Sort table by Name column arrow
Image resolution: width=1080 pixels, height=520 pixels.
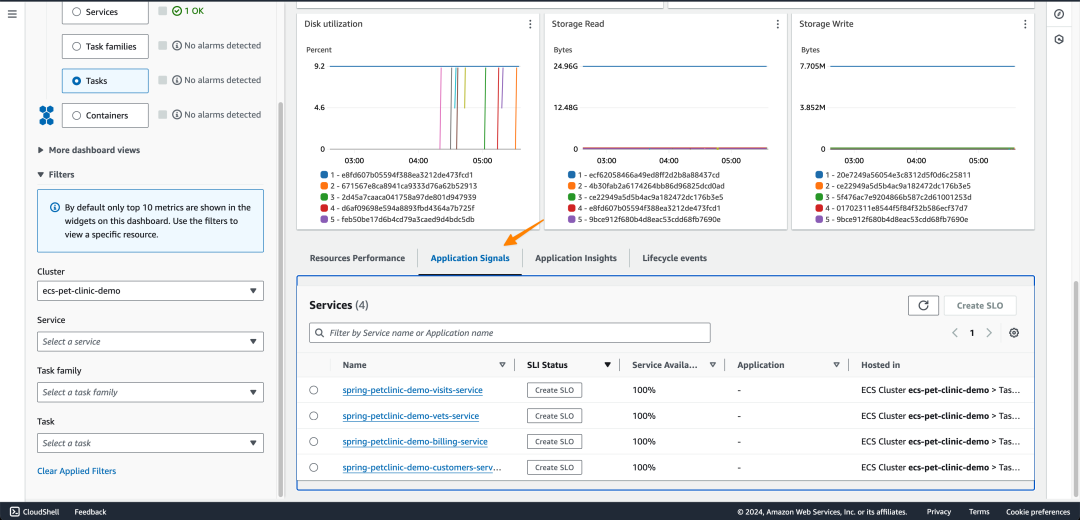(502, 365)
